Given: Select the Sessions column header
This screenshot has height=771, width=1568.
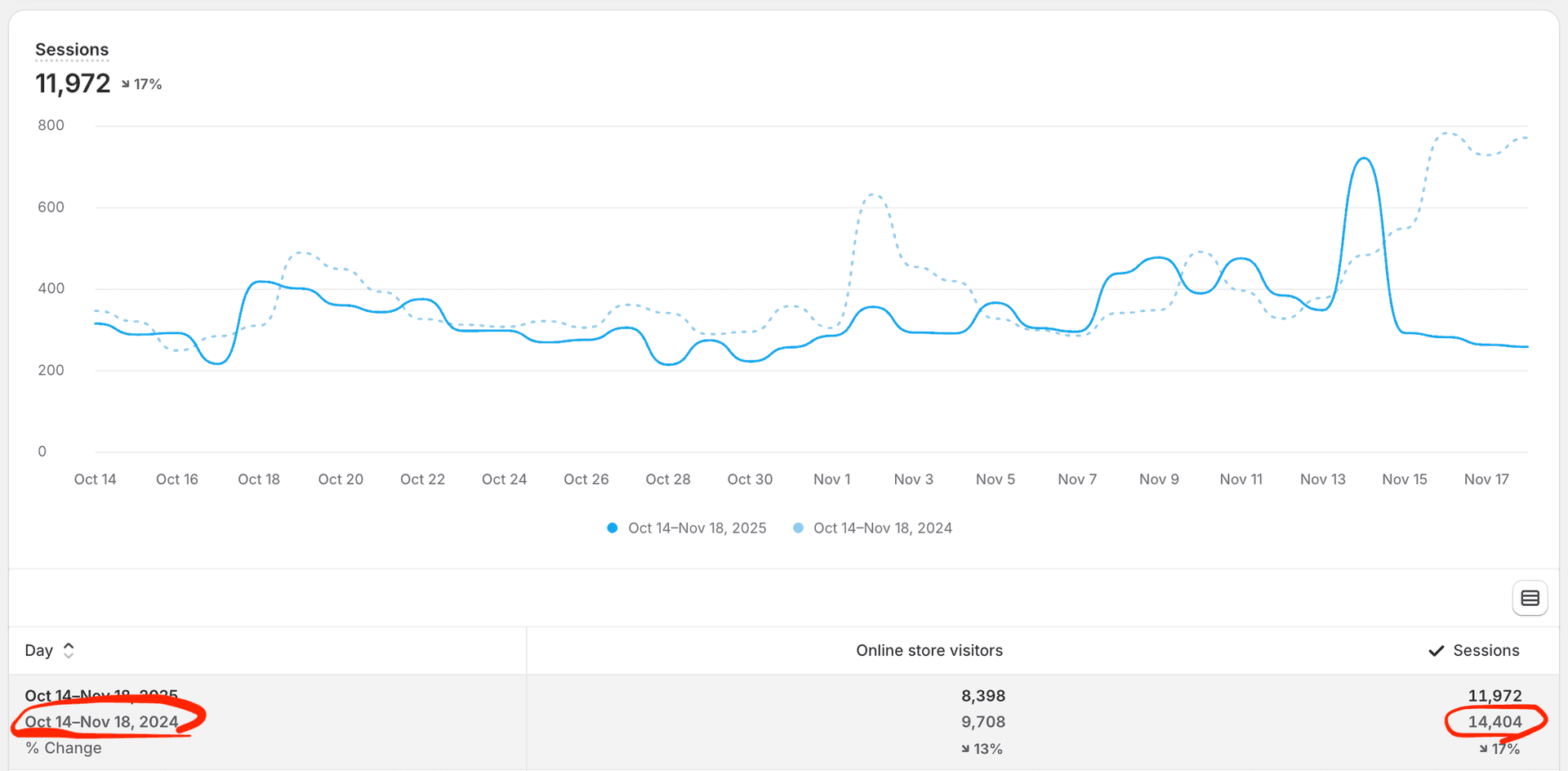Looking at the screenshot, I should tap(1486, 650).
